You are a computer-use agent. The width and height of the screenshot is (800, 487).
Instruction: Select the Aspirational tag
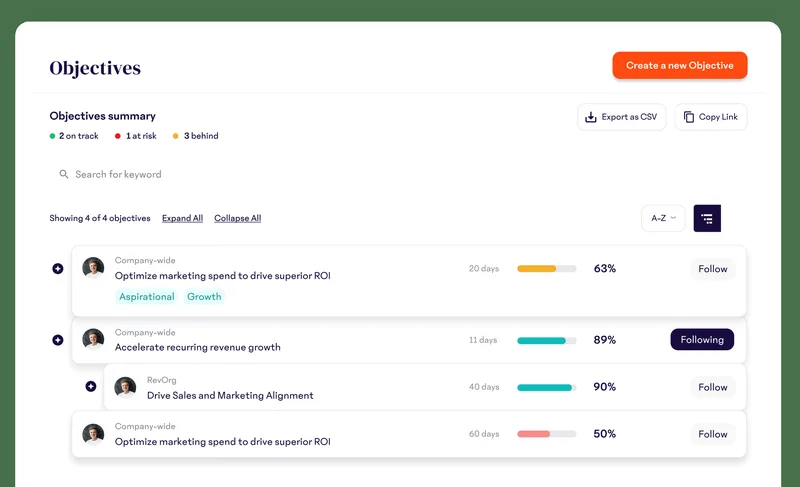point(146,297)
